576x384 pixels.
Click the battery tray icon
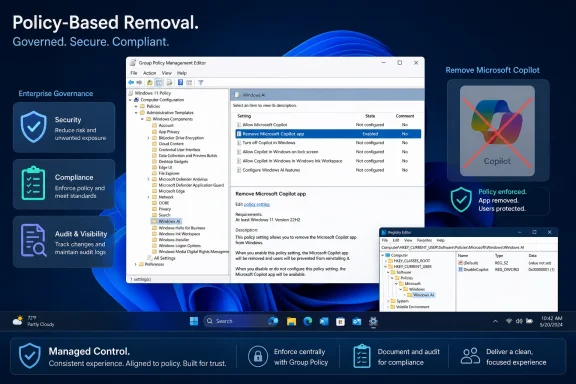529,321
